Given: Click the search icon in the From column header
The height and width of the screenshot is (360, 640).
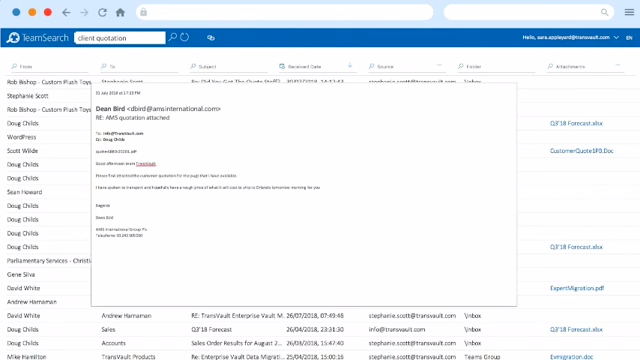Looking at the screenshot, I should pos(14,66).
